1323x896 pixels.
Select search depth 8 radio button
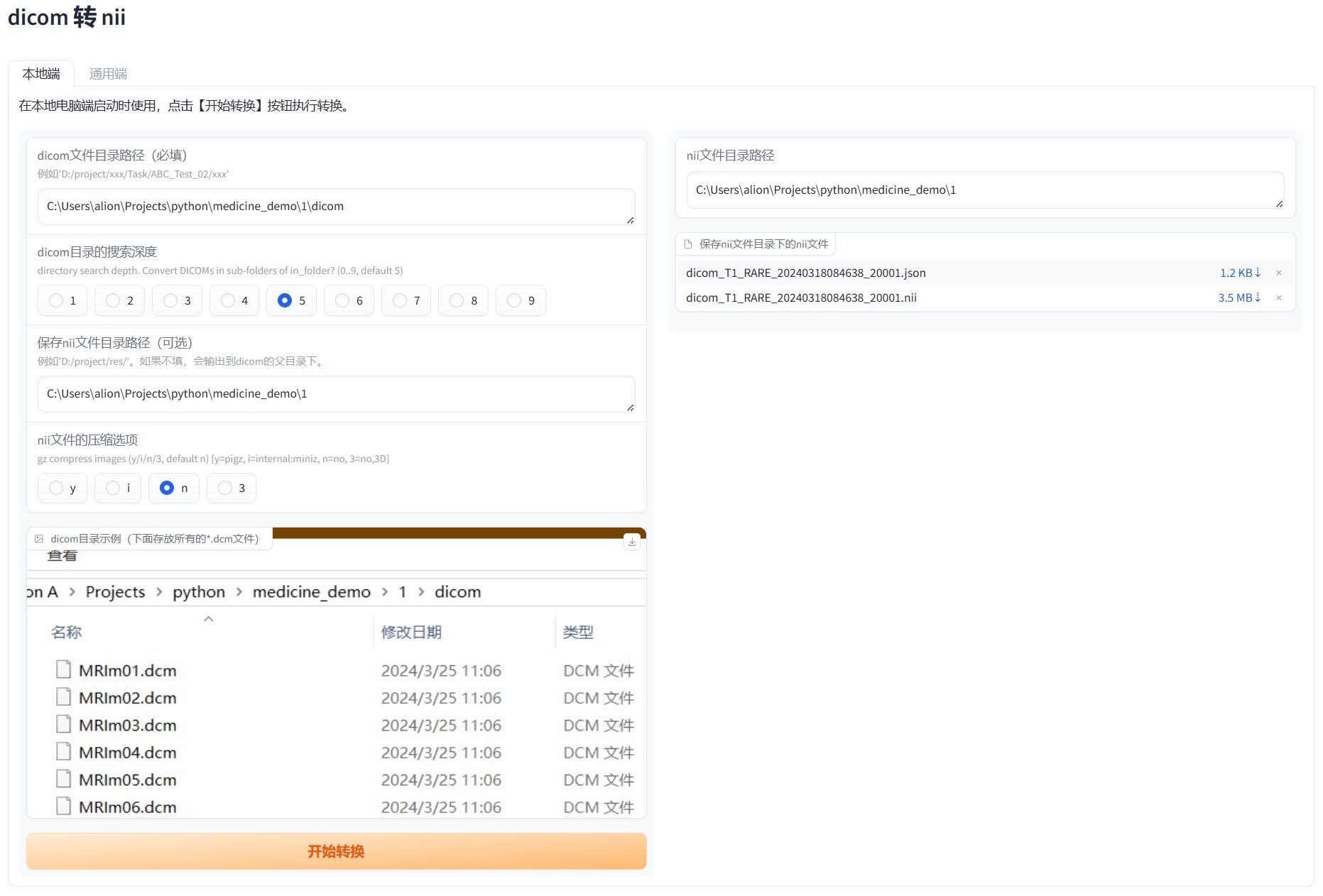coord(464,300)
